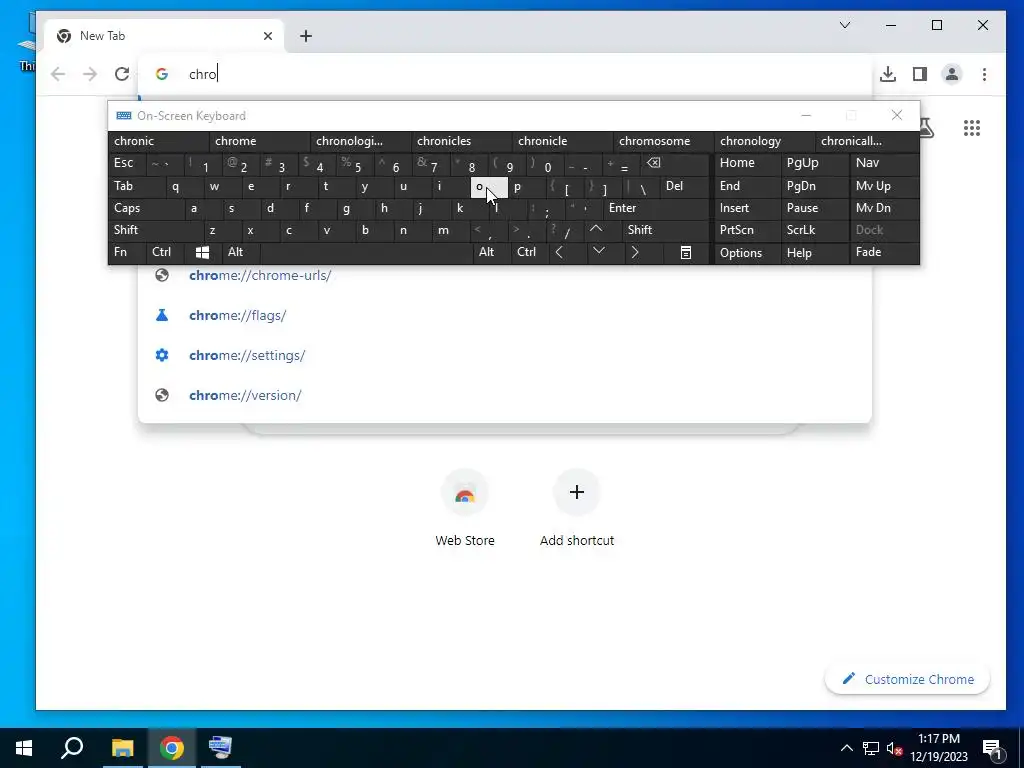The image size is (1024, 768).
Task: Click the muted volume tray icon
Action: [895, 748]
